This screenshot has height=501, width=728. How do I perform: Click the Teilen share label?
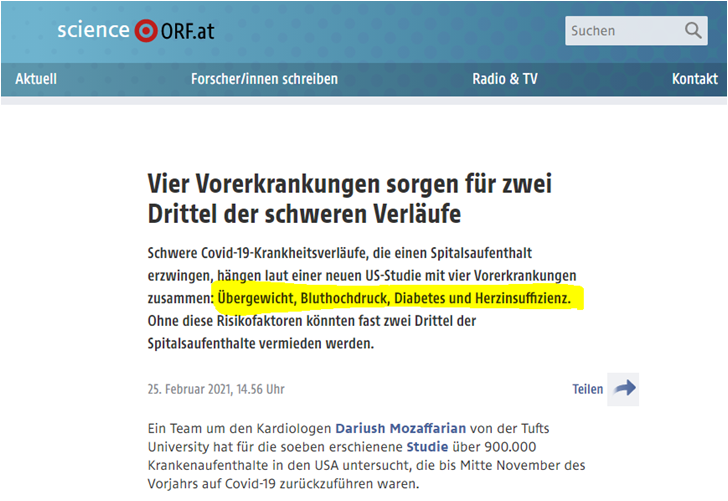[587, 389]
